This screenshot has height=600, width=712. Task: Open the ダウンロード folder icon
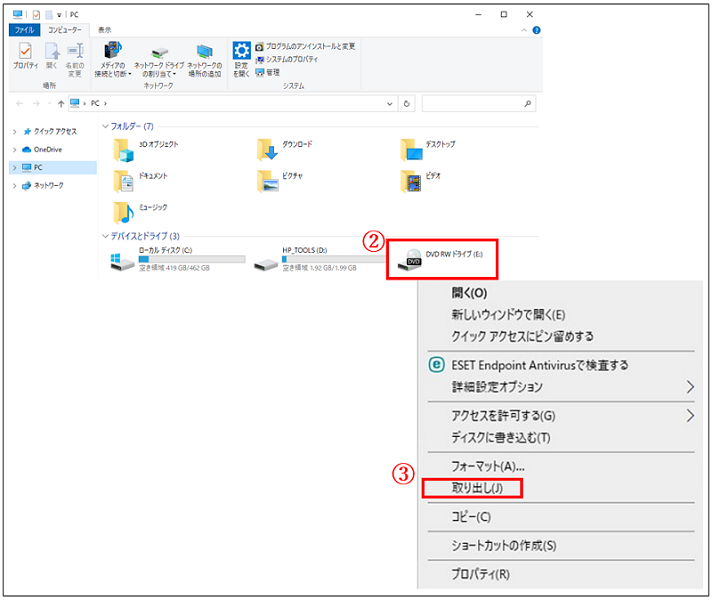(267, 148)
